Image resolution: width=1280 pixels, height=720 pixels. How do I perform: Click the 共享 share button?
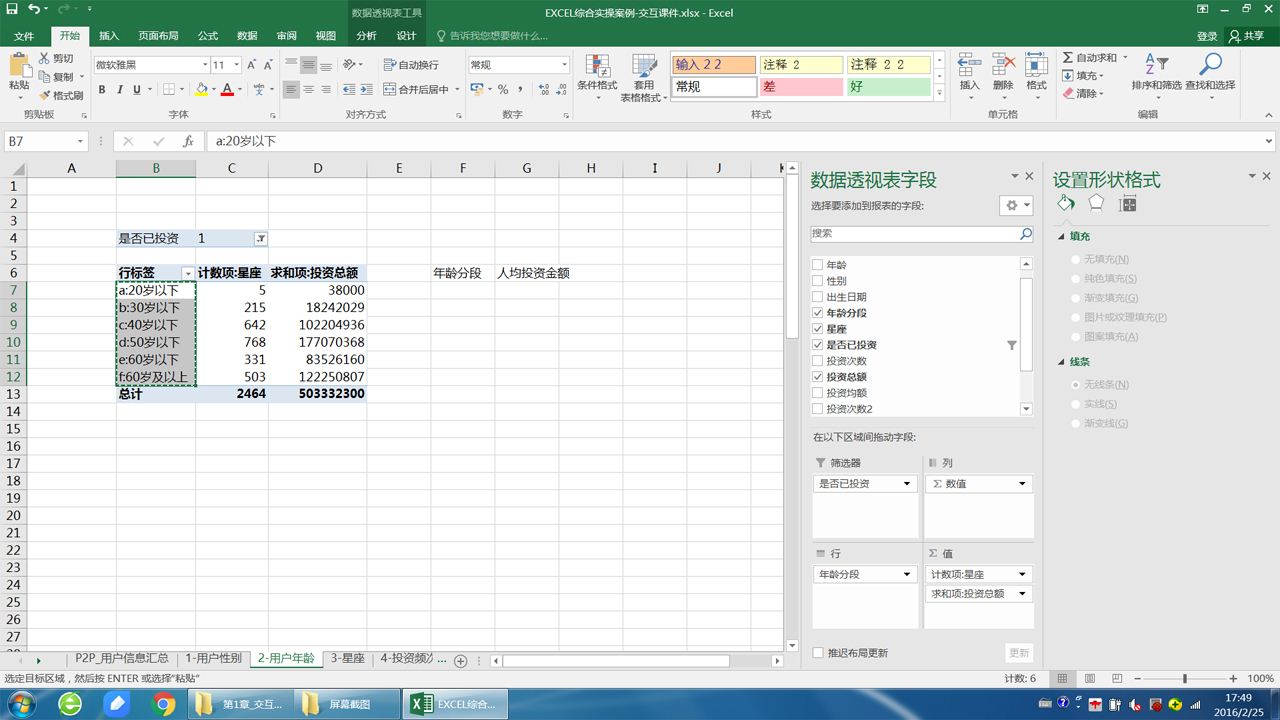click(1247, 36)
